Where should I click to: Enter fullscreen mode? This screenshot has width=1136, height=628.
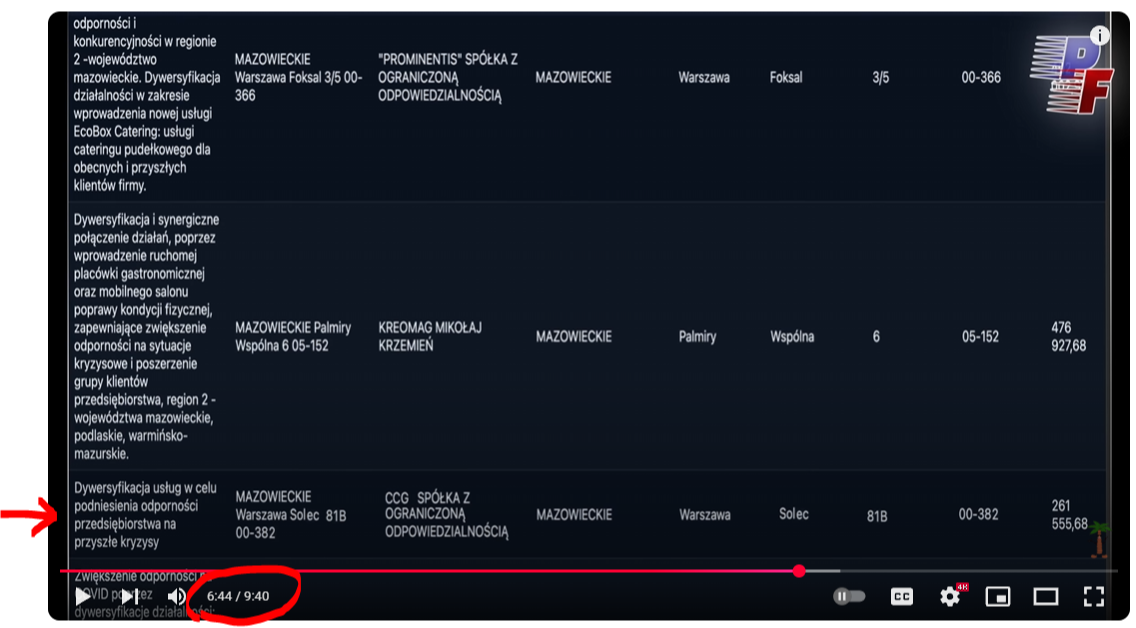(1093, 597)
